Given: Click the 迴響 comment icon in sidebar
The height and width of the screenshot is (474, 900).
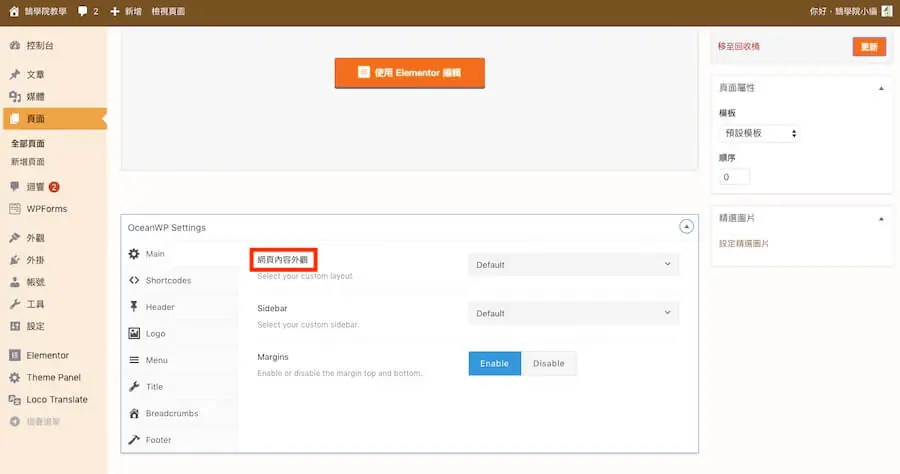Looking at the screenshot, I should click(x=15, y=187).
